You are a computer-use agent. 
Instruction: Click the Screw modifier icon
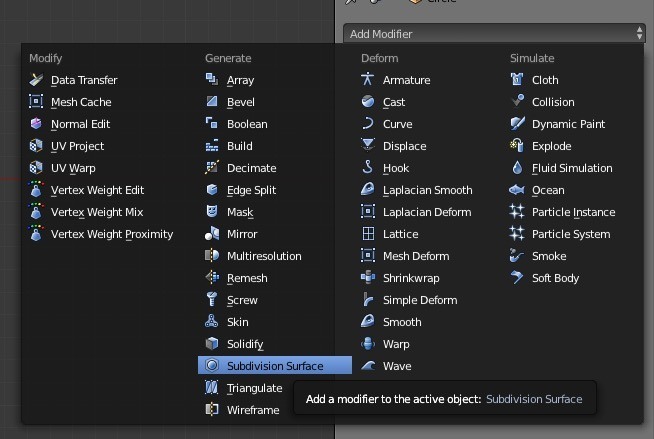(x=212, y=300)
